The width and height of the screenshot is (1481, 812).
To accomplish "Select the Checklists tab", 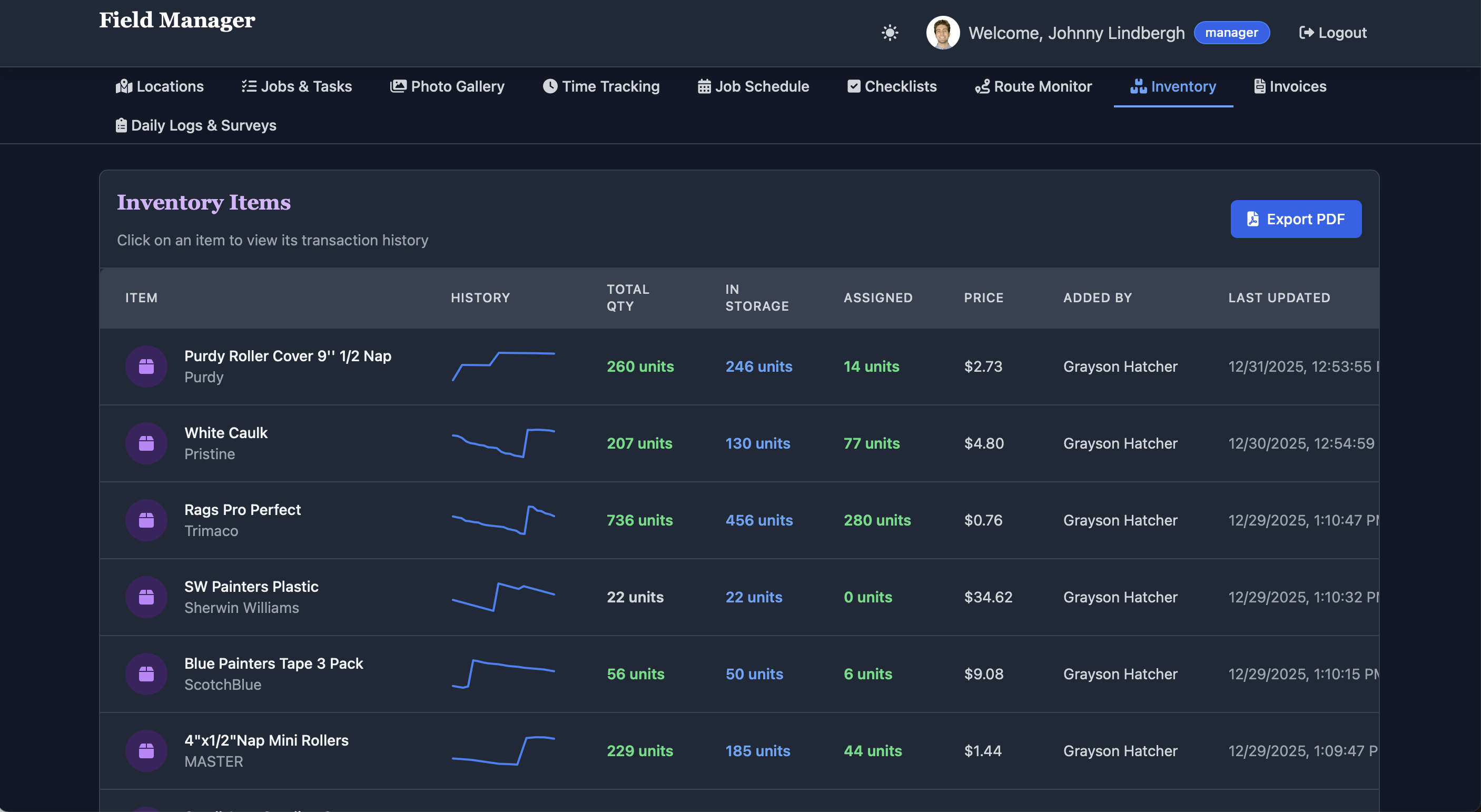I will 892,86.
